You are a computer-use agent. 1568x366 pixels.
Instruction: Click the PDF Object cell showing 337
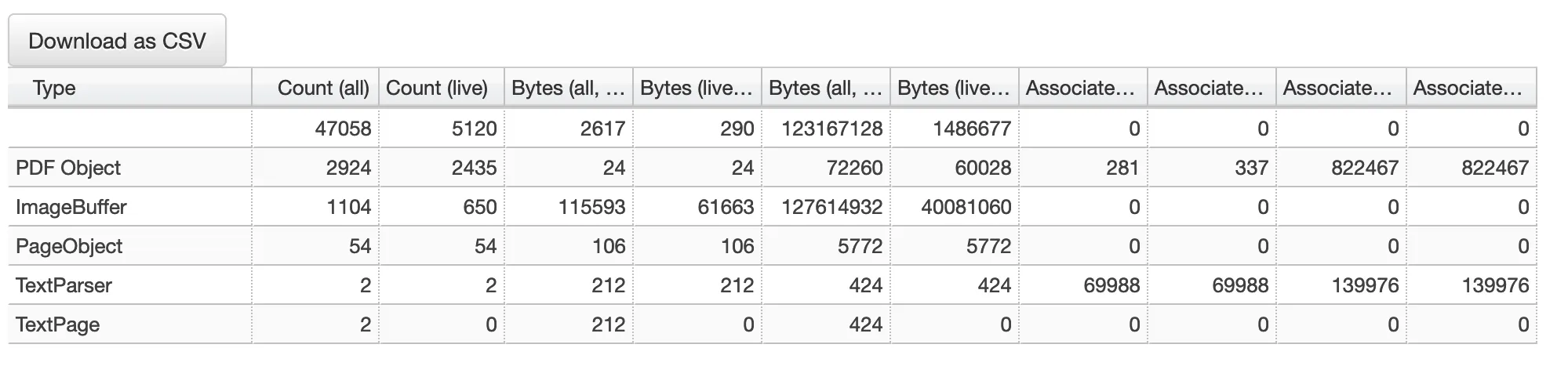point(1251,168)
